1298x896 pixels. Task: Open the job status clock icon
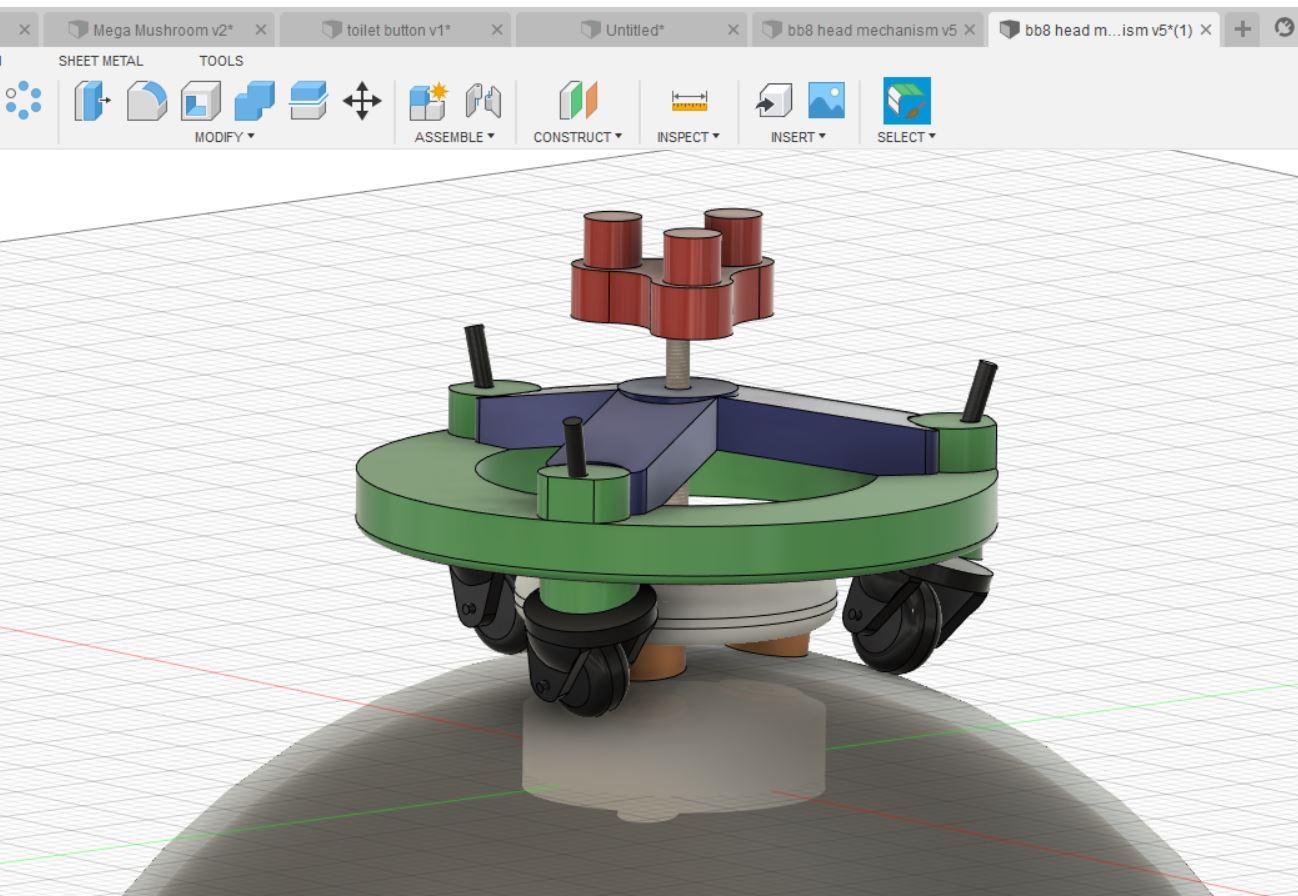point(1285,29)
